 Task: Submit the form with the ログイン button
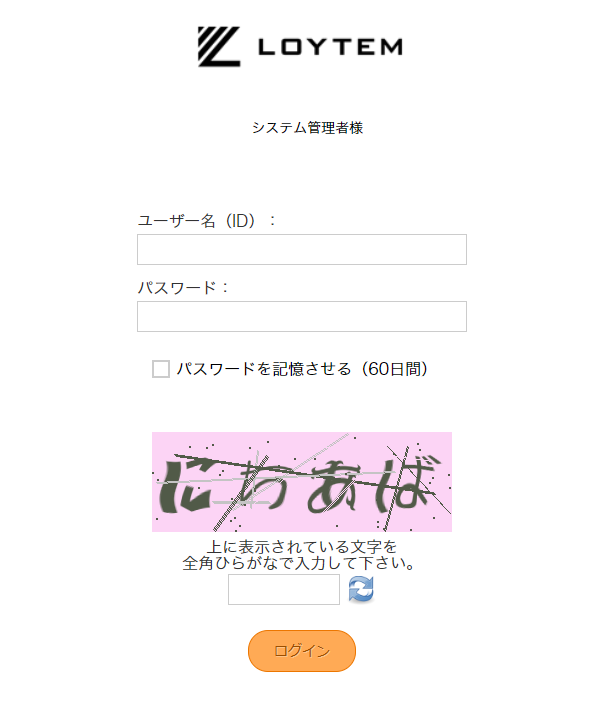302,651
